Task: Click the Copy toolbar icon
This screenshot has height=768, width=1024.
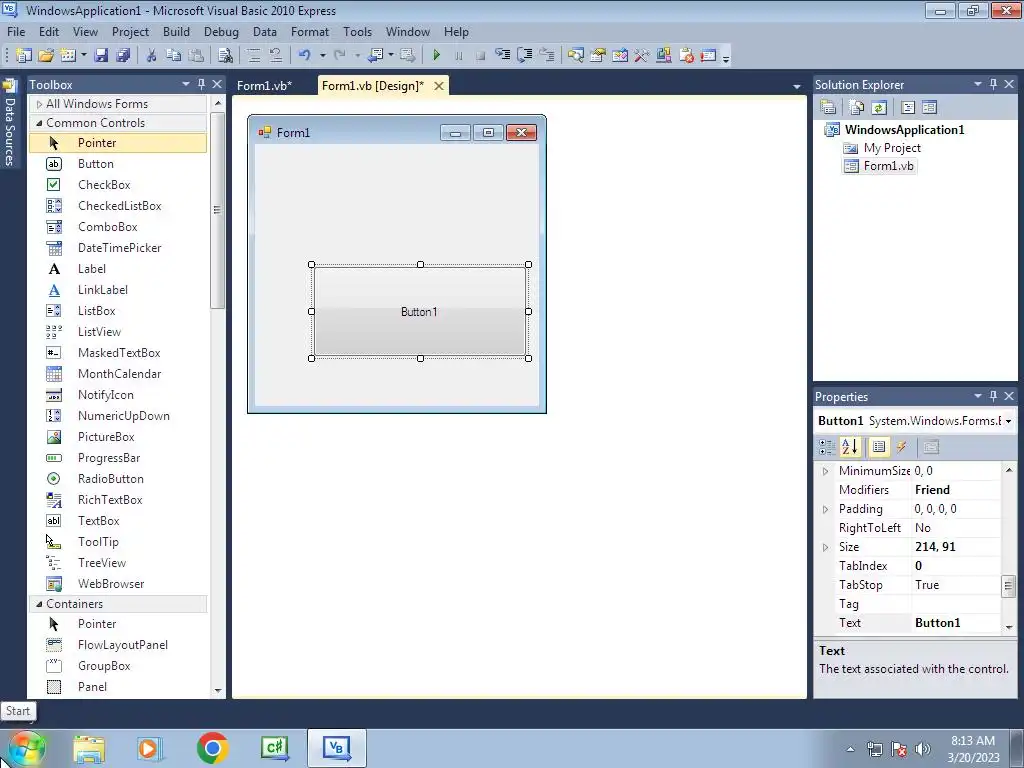Action: [173, 56]
